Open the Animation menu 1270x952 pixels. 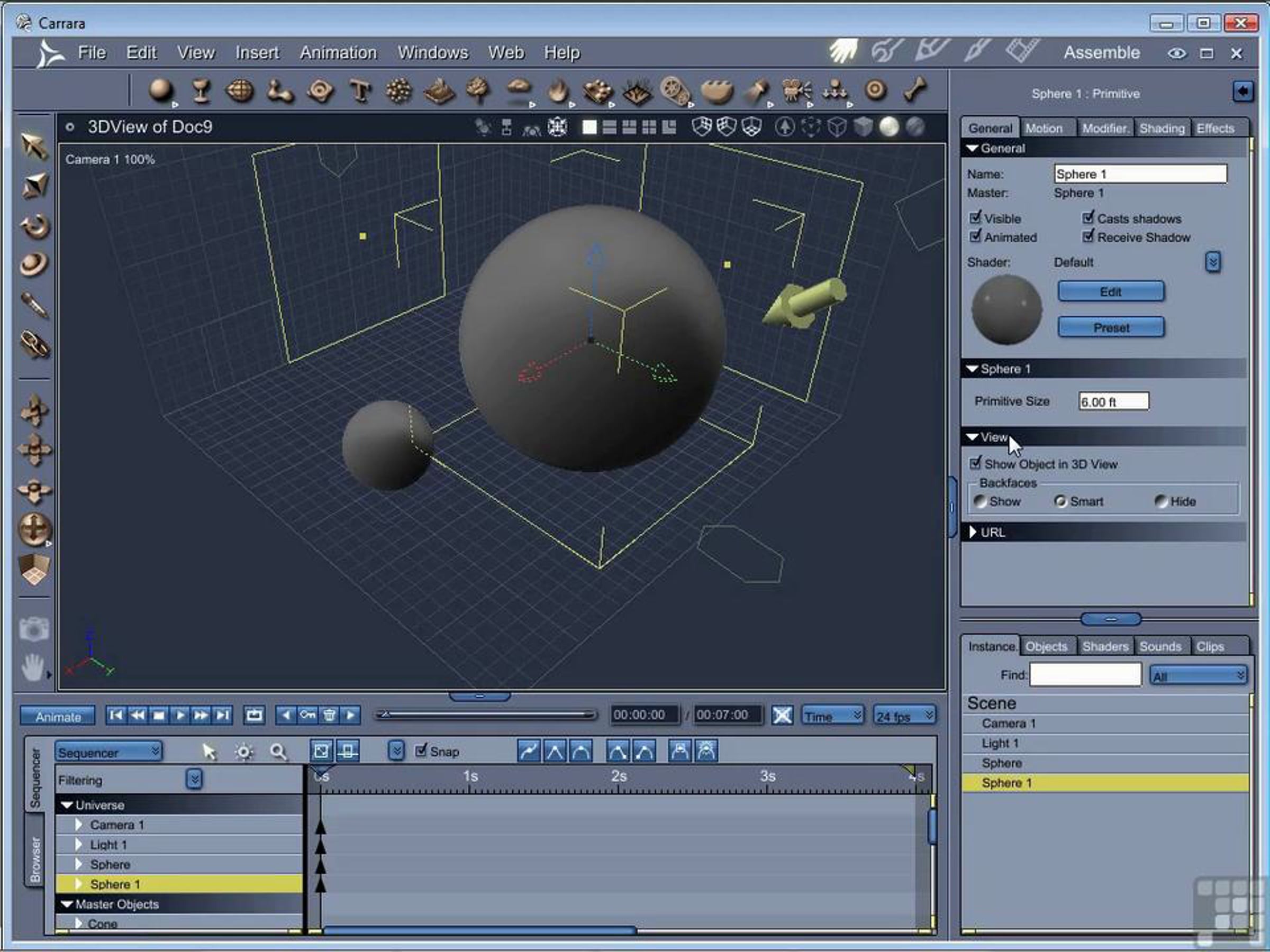(338, 53)
